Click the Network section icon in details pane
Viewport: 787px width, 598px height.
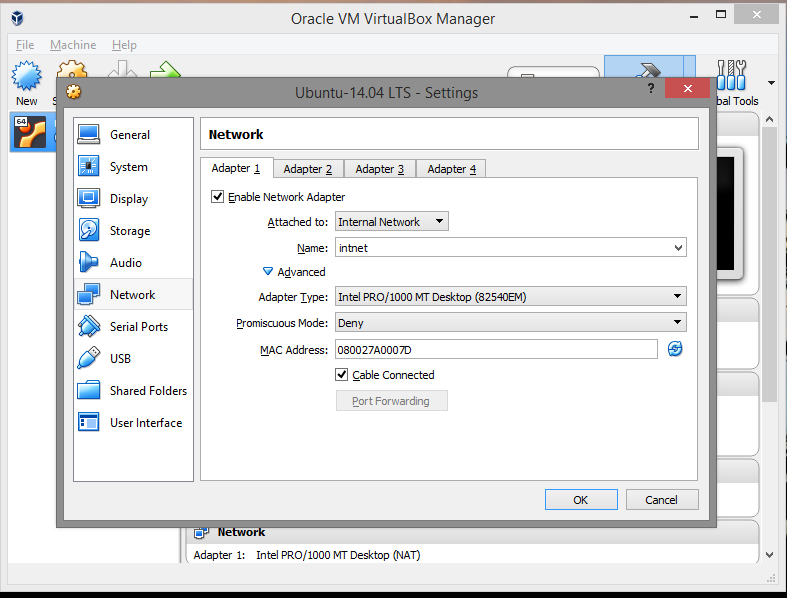coord(201,532)
